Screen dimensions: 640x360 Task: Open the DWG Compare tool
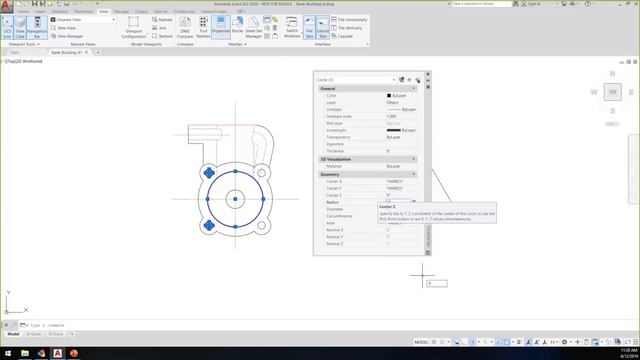coord(185,28)
